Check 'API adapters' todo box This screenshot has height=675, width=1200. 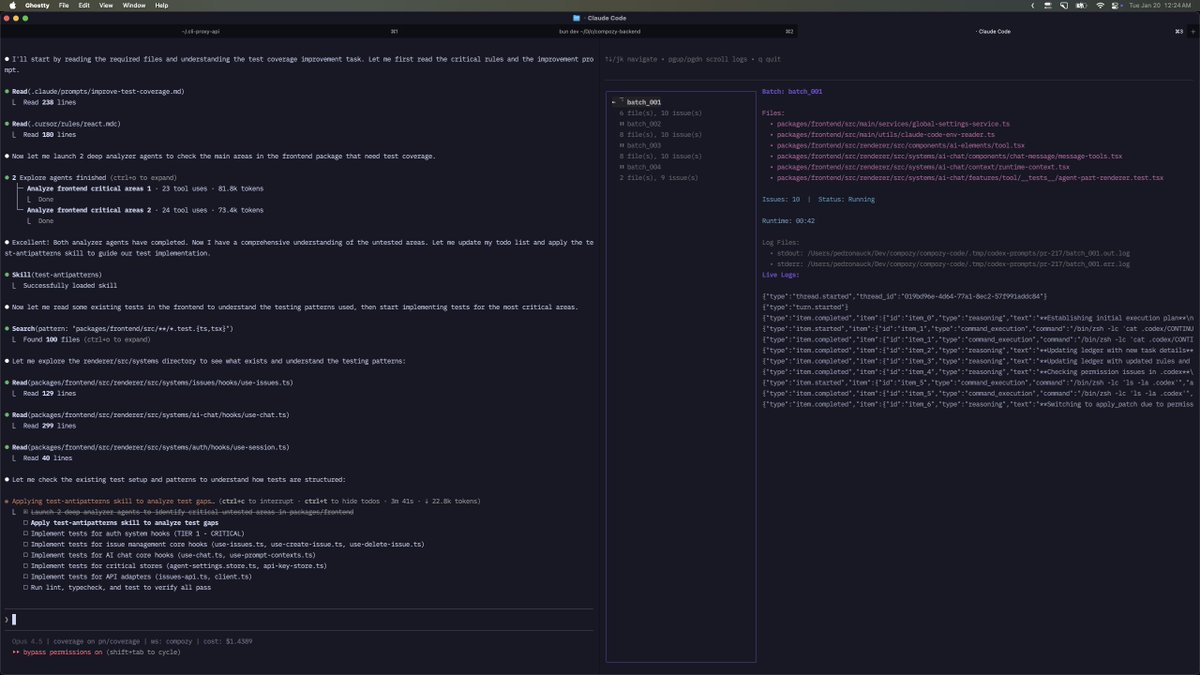tap(25, 577)
